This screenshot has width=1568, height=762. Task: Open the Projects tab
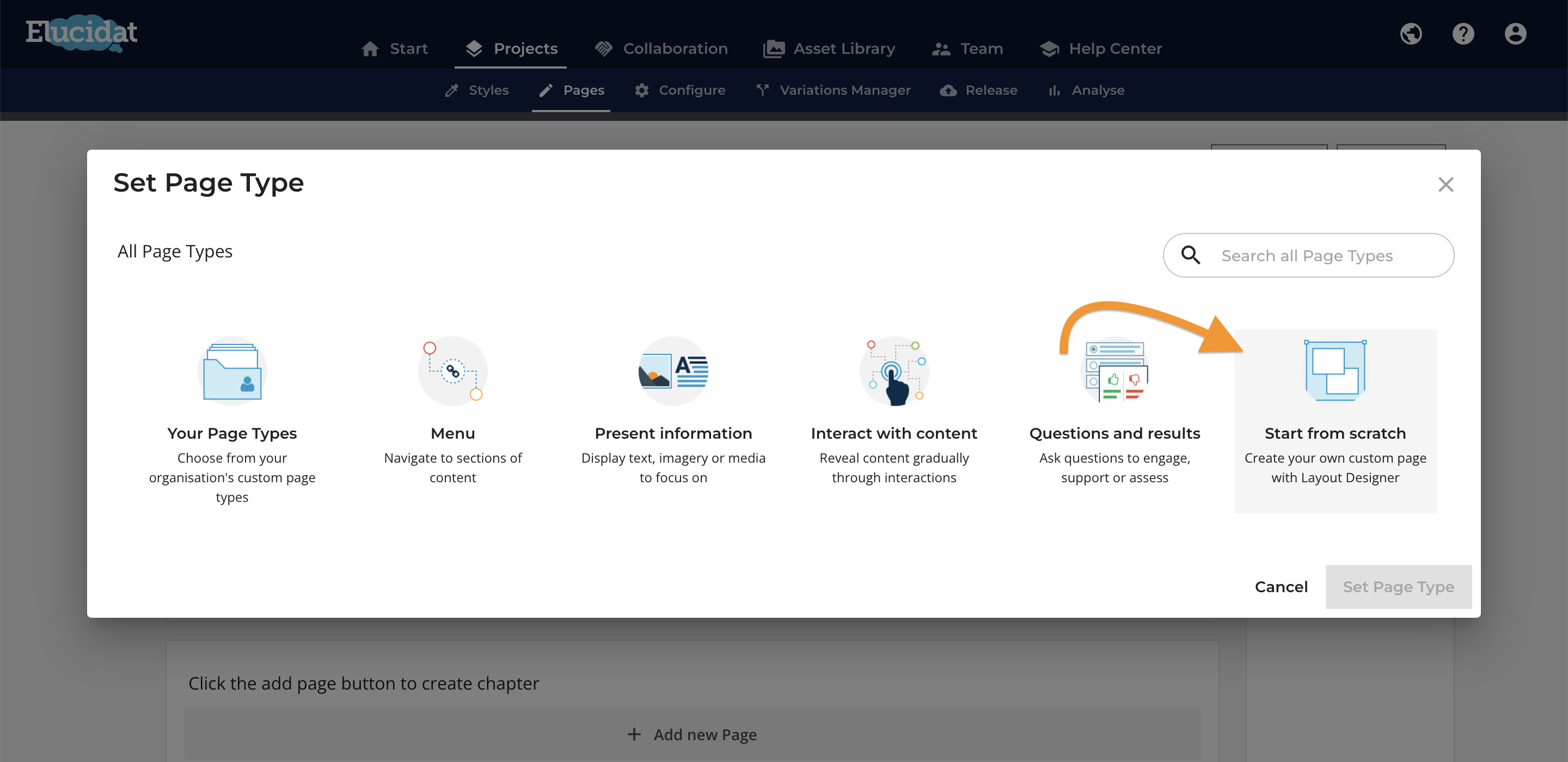[511, 48]
